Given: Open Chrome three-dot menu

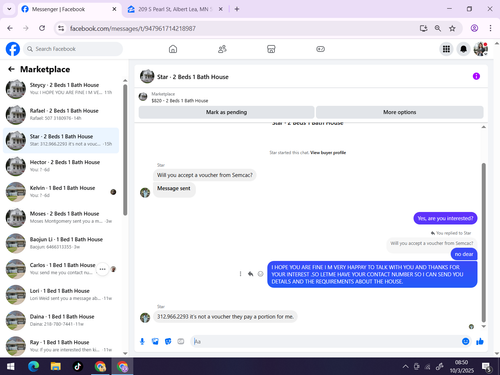Looking at the screenshot, I should 490,28.
